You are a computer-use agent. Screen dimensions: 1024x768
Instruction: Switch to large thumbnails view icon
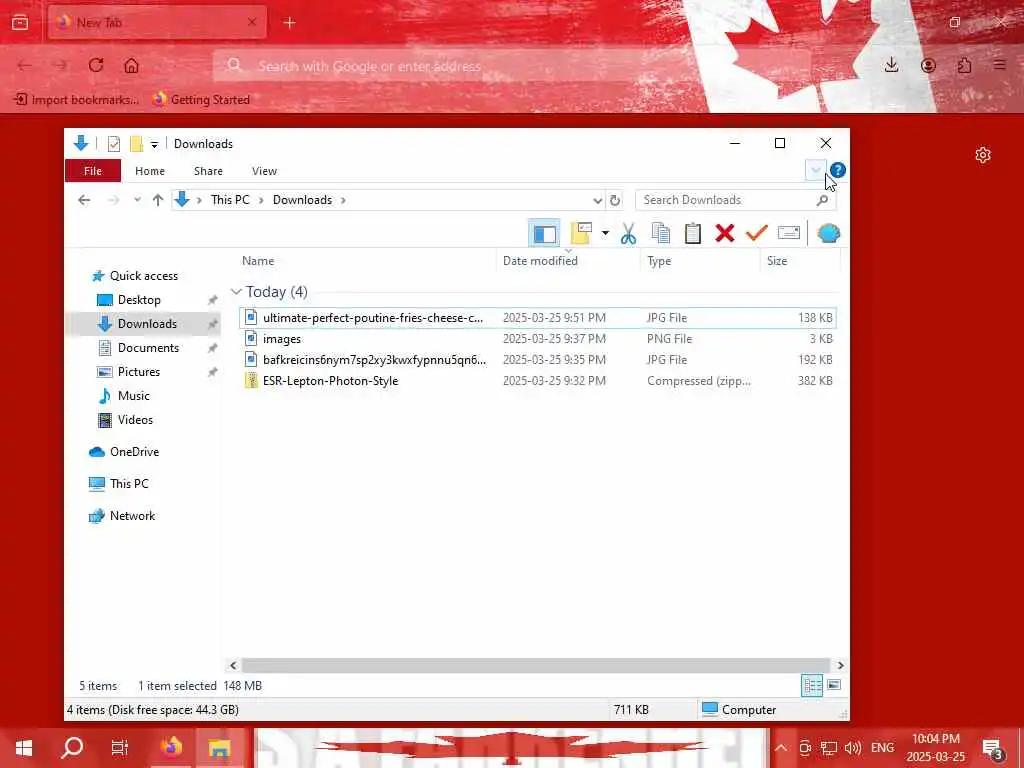(834, 685)
